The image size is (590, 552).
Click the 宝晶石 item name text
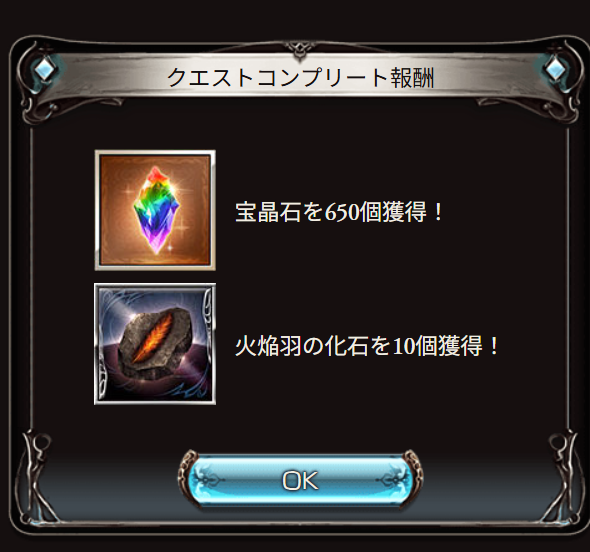268,212
